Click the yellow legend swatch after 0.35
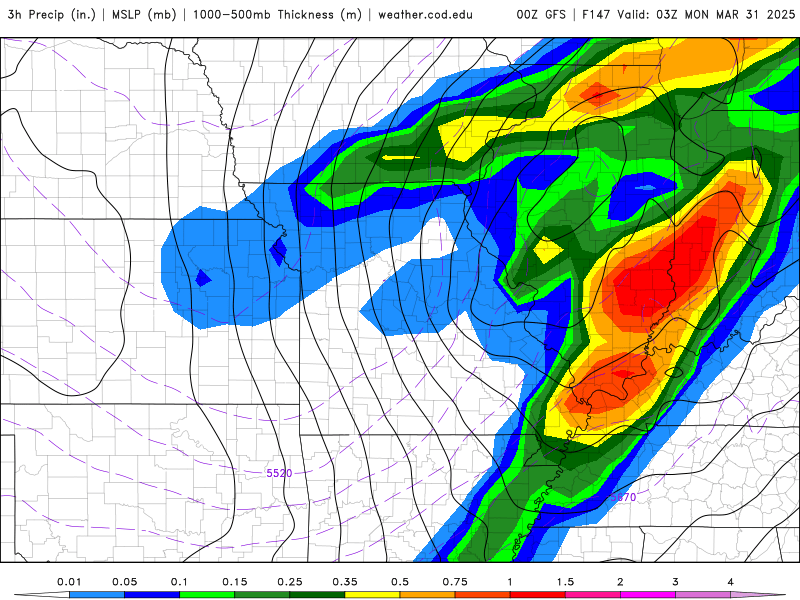This screenshot has width=800, height=600. pos(372,595)
